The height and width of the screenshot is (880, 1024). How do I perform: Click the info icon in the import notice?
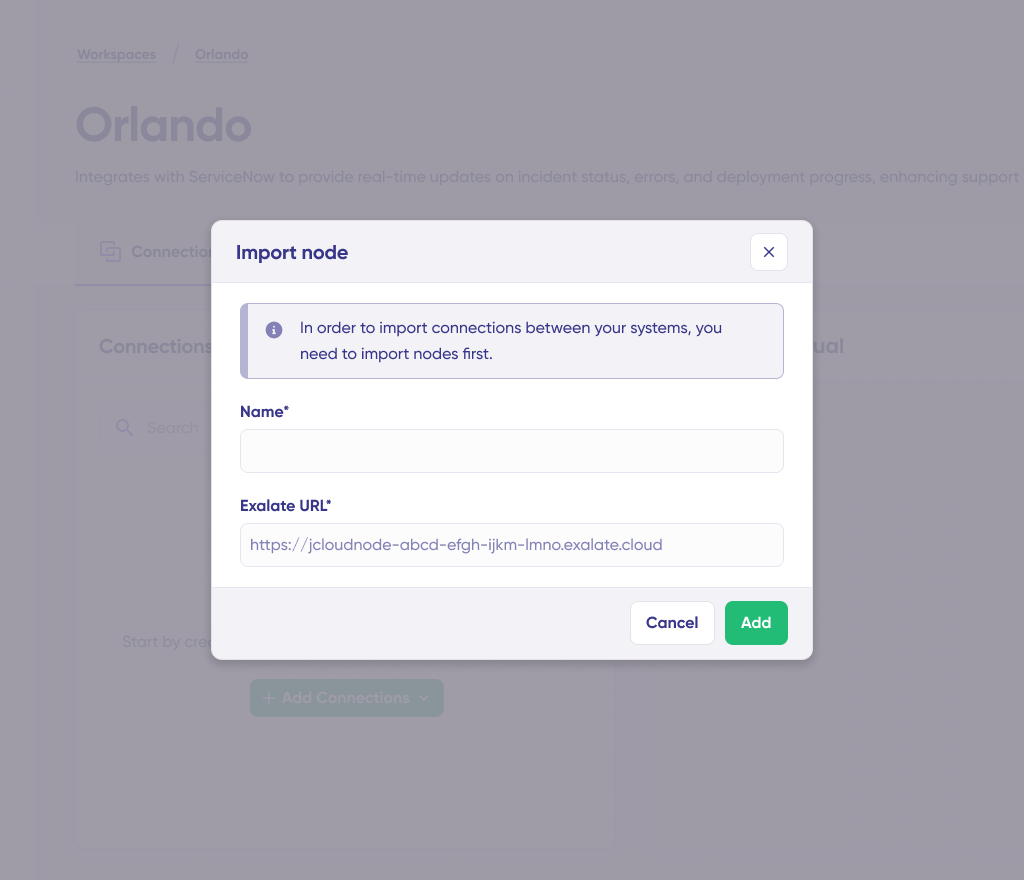point(273,329)
